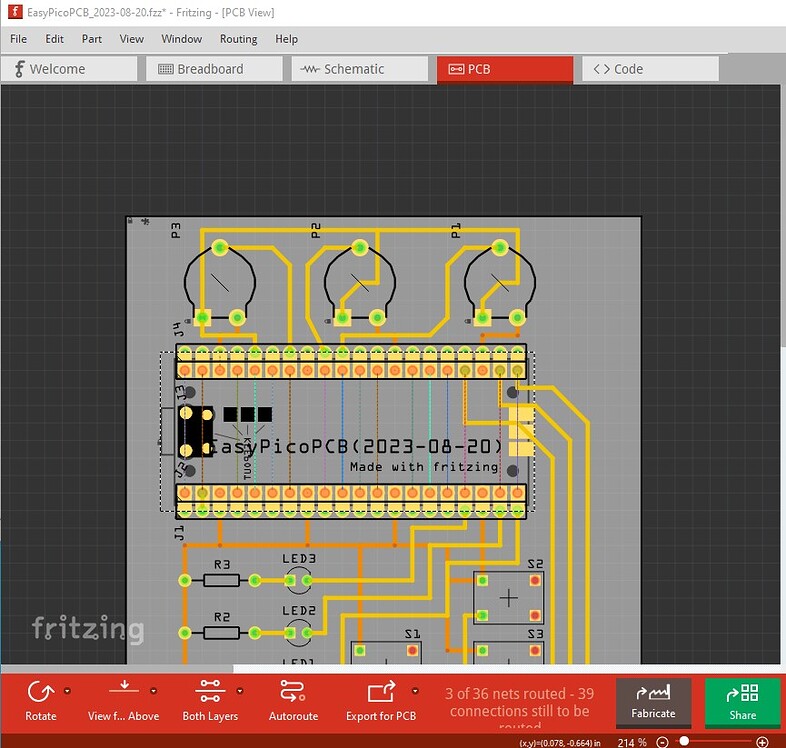786x748 pixels.
Task: Click the left pad of resistor R3
Action: (x=185, y=581)
